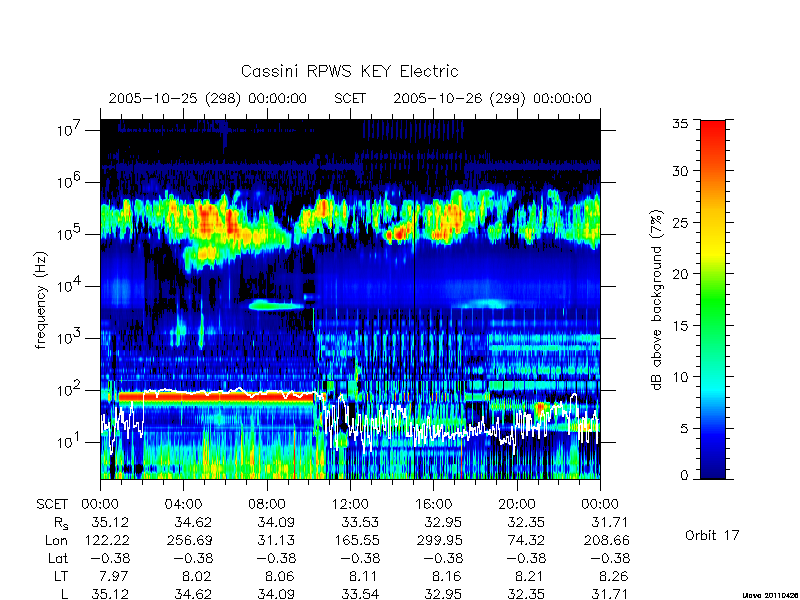800x600 pixels.
Task: Click the intense red 100 Hz emission band
Action: (x=215, y=397)
